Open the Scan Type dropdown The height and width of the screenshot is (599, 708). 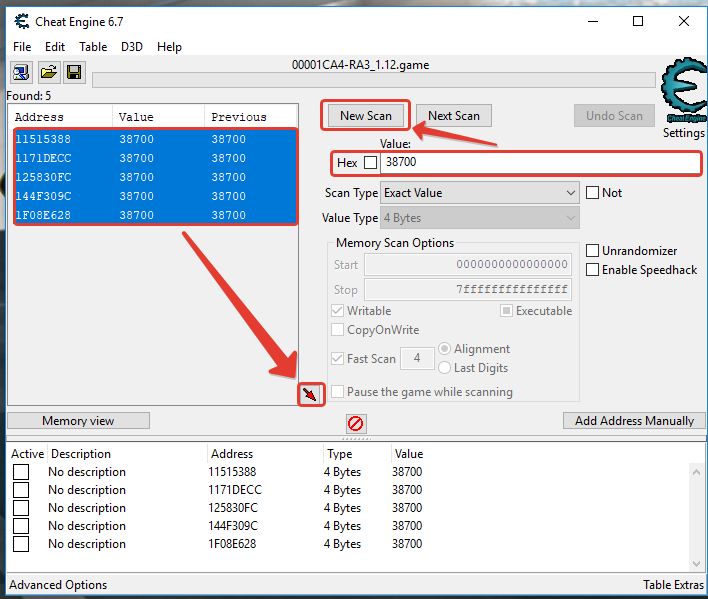coord(480,193)
